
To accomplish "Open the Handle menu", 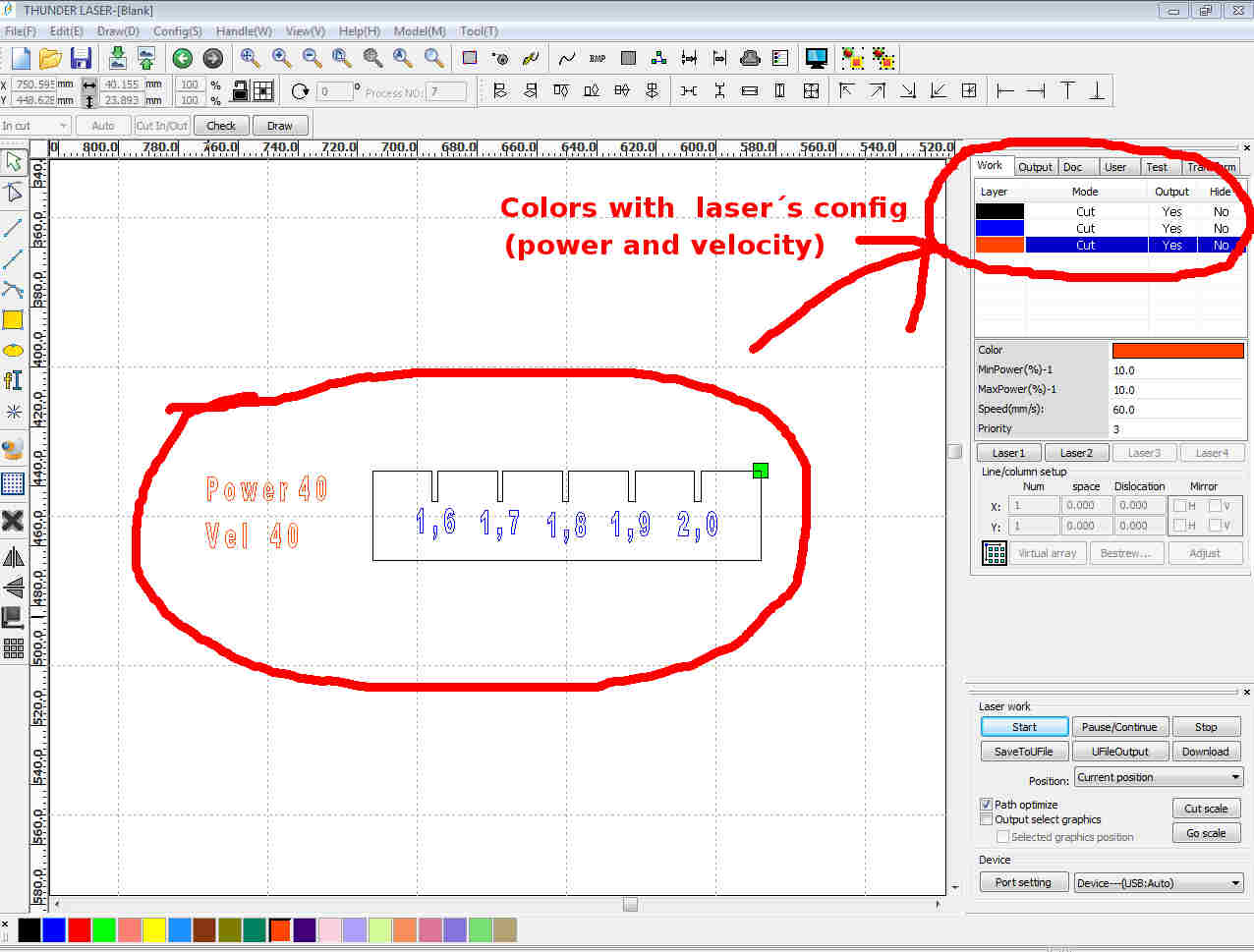I will click(x=244, y=31).
